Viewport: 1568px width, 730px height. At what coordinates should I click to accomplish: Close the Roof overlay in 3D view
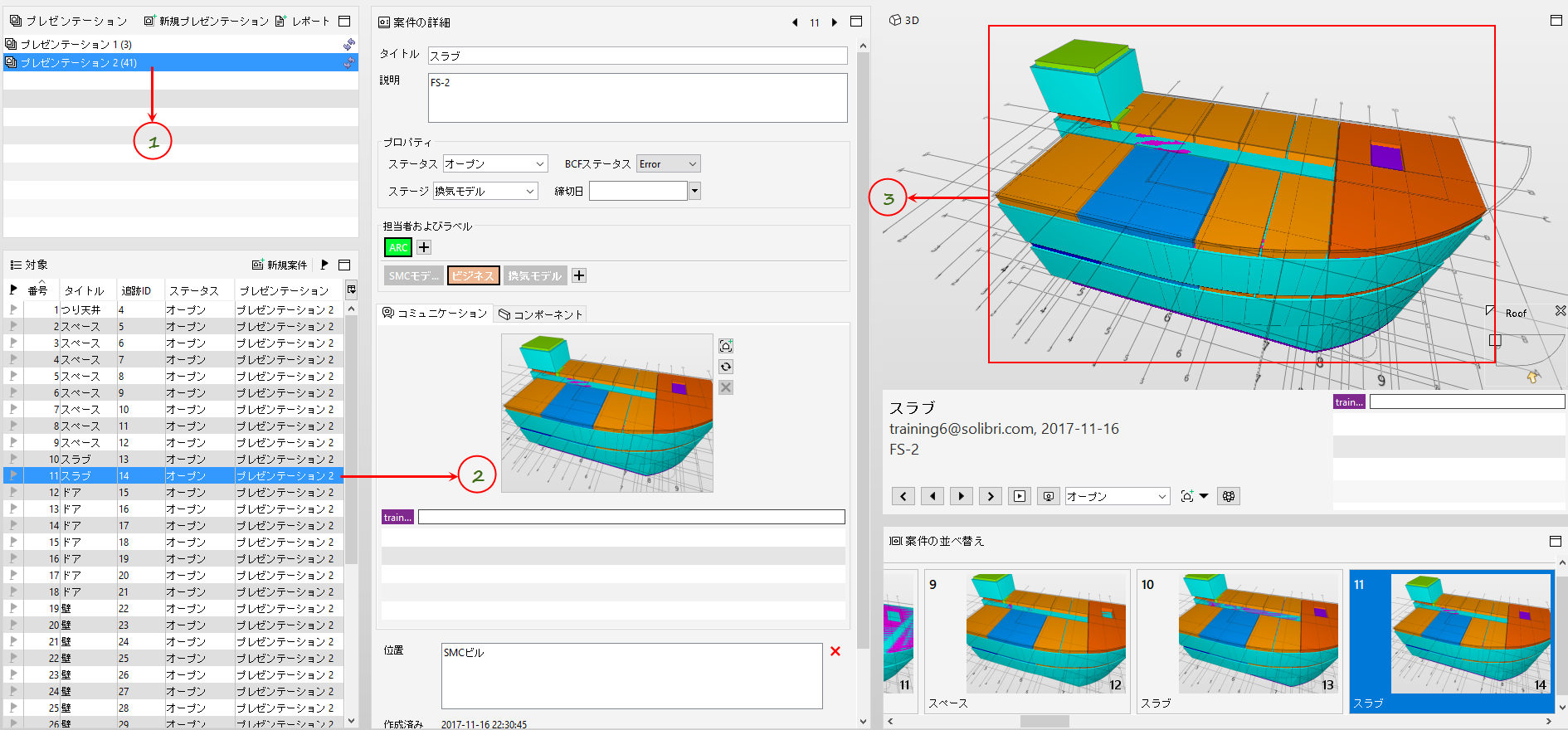tap(1561, 311)
